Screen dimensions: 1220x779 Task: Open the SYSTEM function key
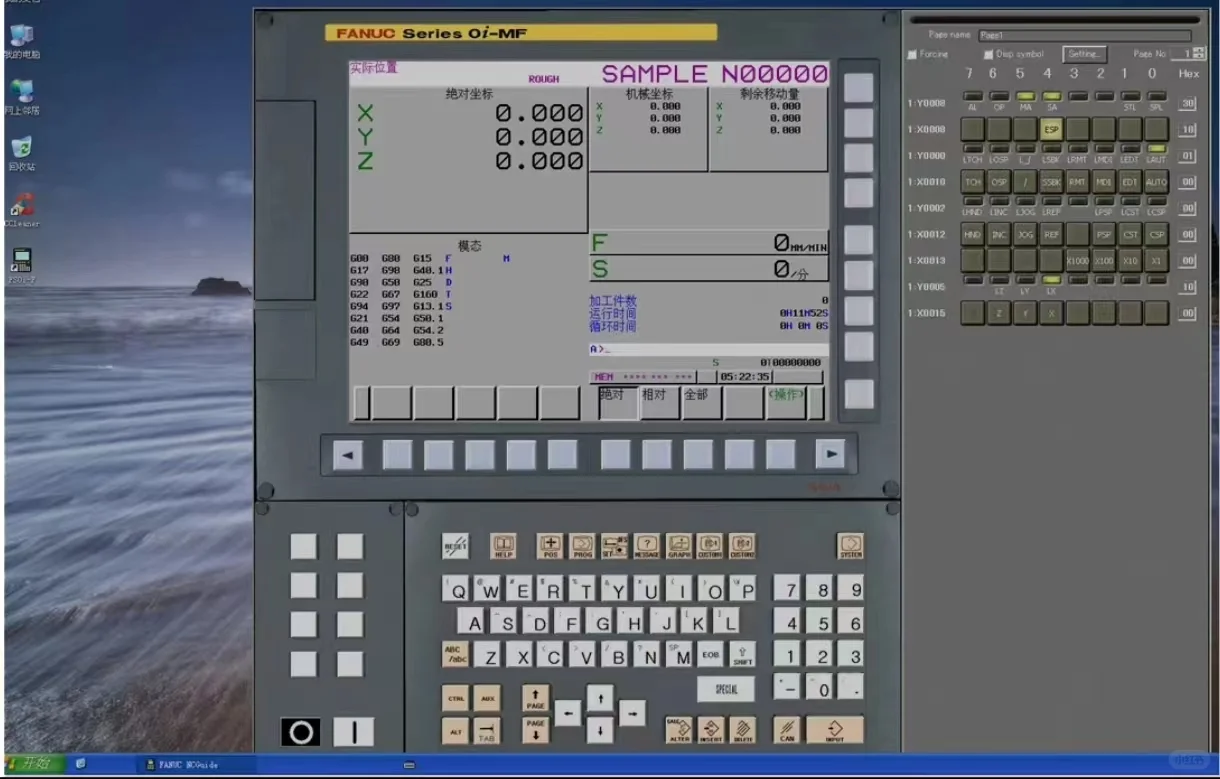point(850,546)
